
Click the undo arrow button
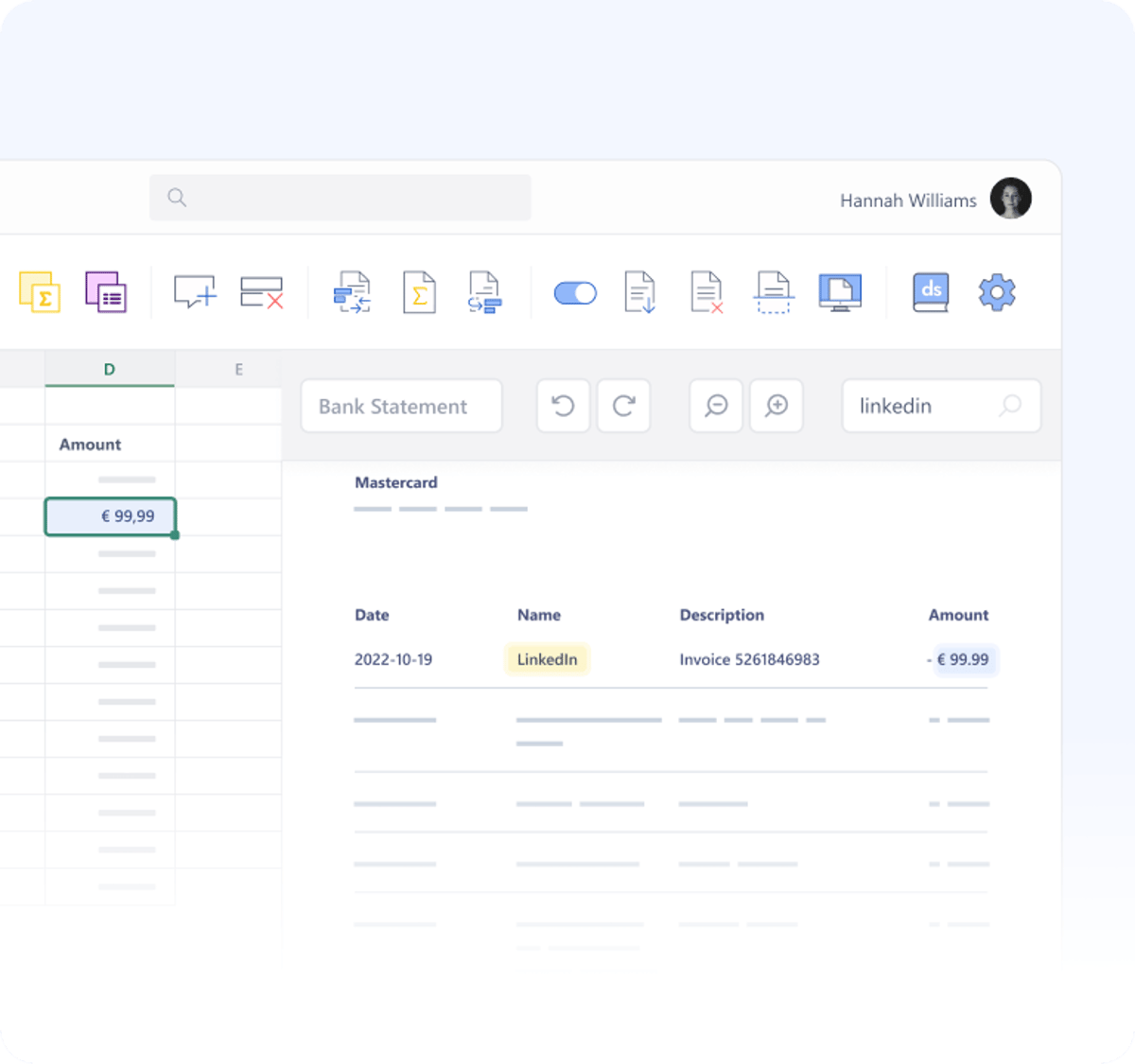564,406
